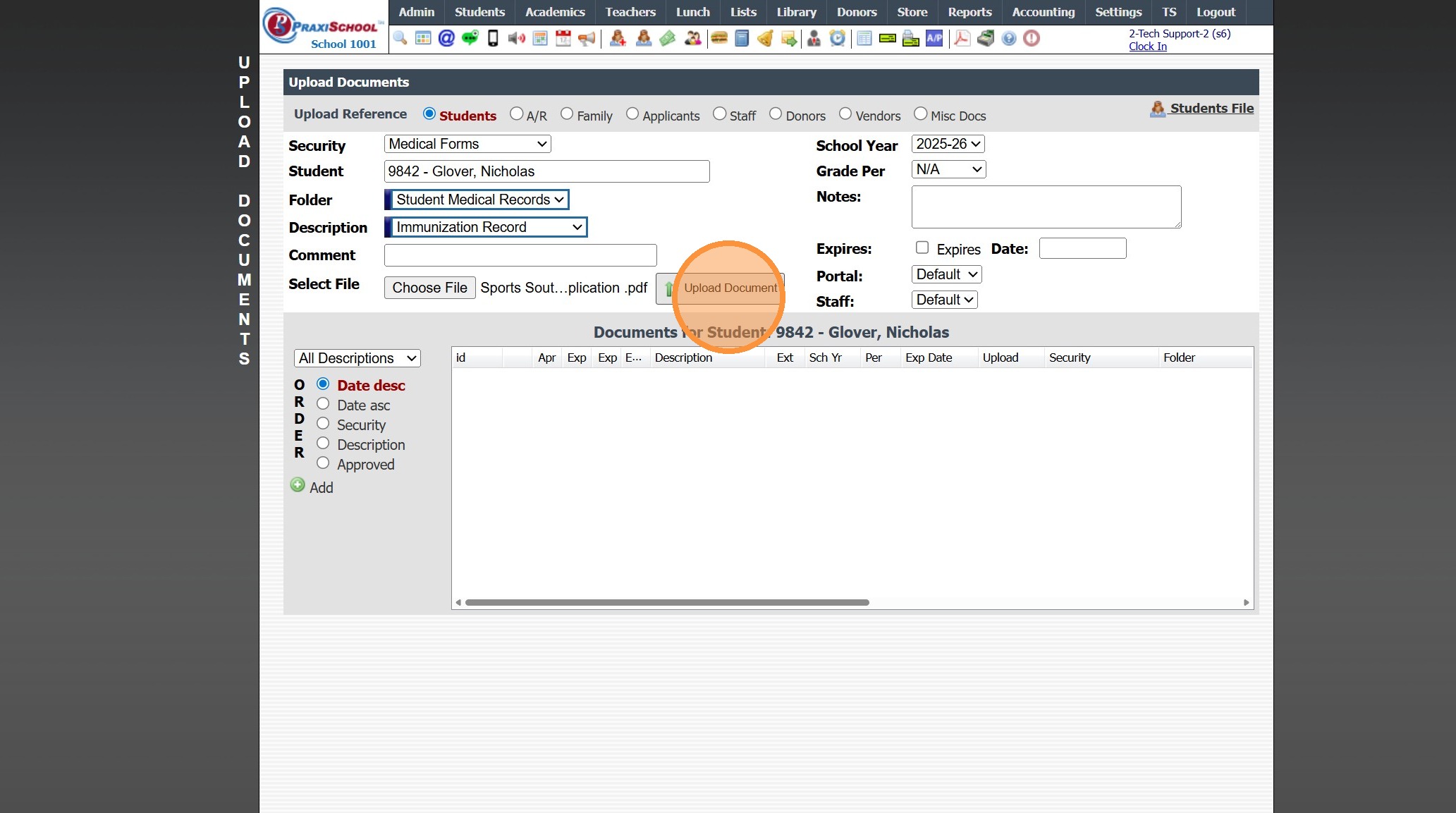Viewport: 1456px width, 813px height.
Task: Open the PDF document icon
Action: pyautogui.click(x=961, y=38)
